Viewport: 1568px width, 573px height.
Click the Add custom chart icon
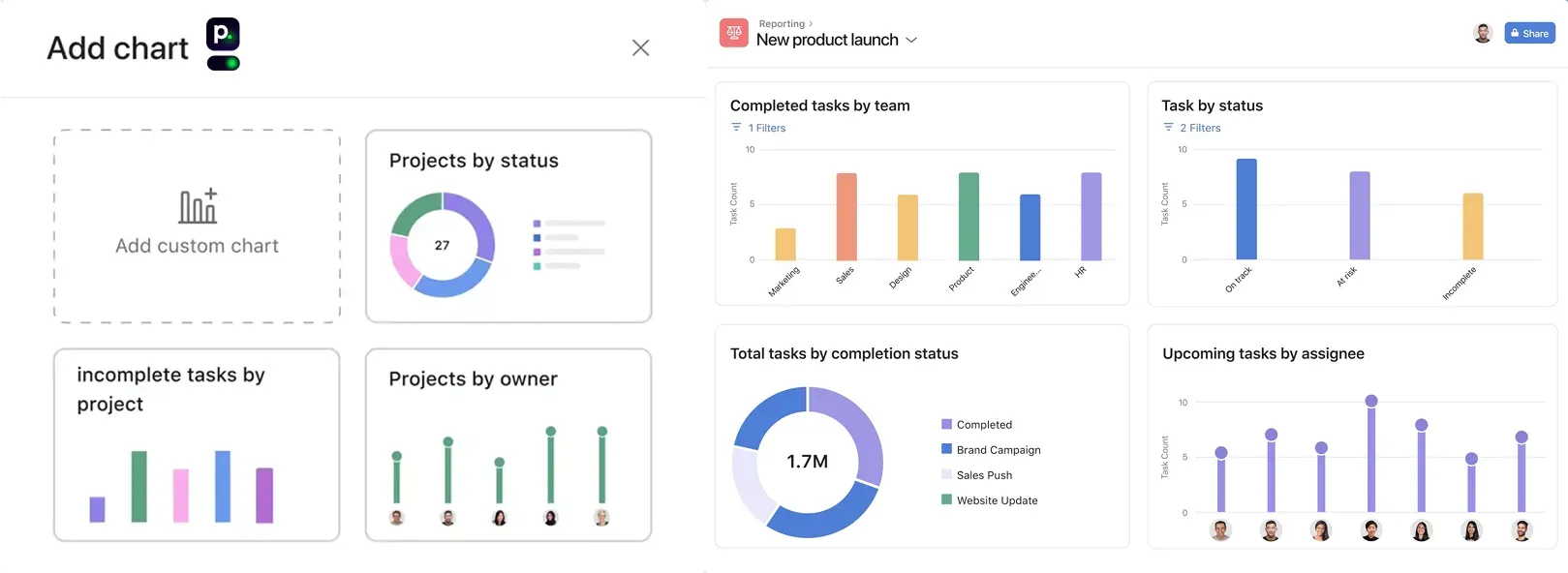pyautogui.click(x=198, y=206)
